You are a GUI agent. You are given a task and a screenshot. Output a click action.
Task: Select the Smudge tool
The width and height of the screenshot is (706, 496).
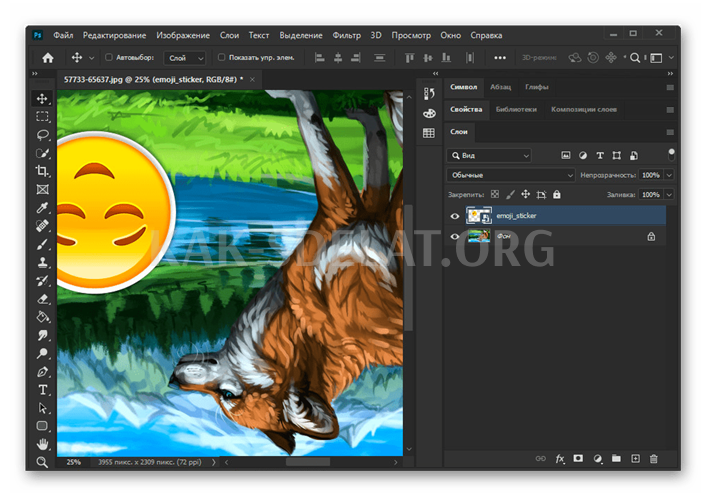pos(42,335)
